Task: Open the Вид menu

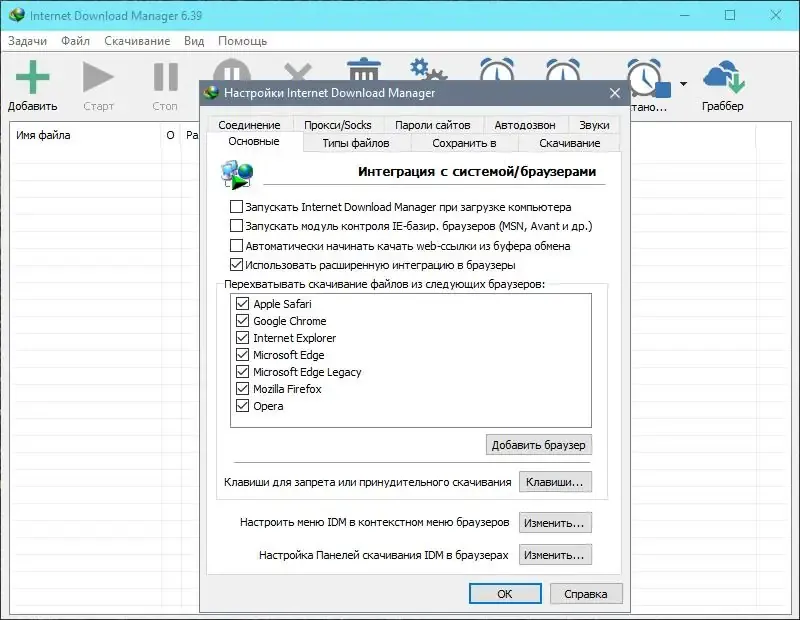Action: 193,41
